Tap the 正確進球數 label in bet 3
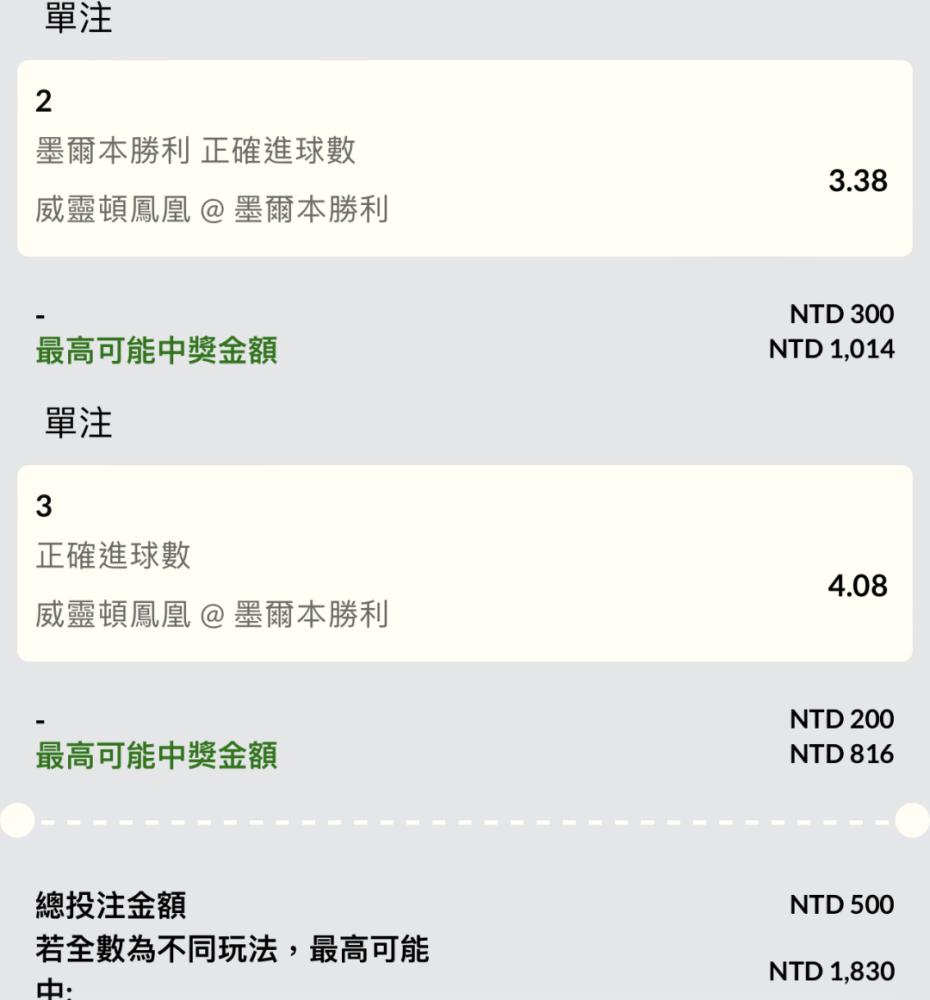This screenshot has width=930, height=1000. point(113,555)
